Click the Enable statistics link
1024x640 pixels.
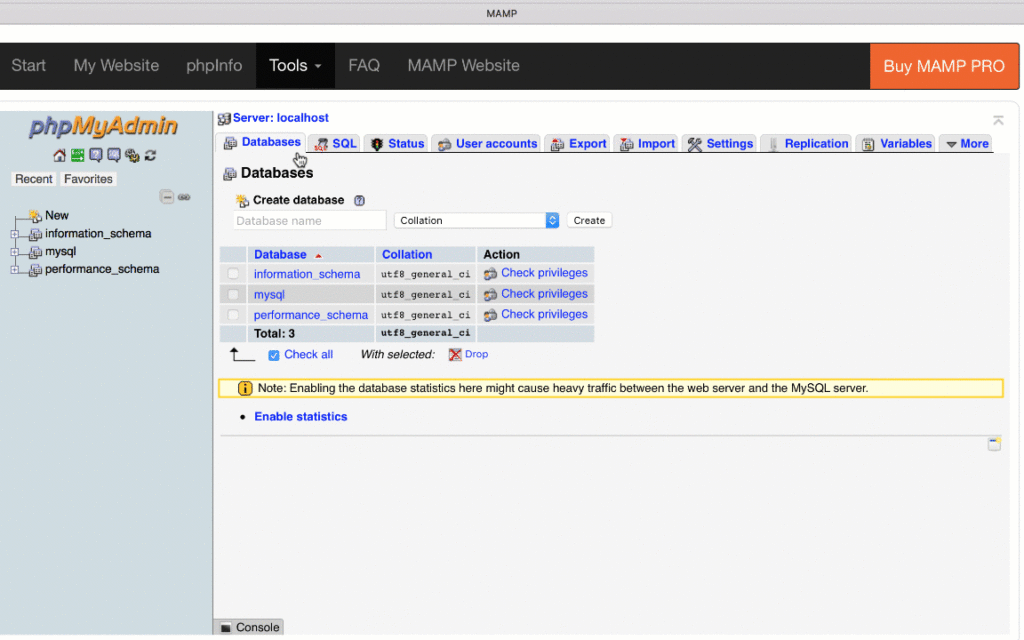[x=300, y=417]
